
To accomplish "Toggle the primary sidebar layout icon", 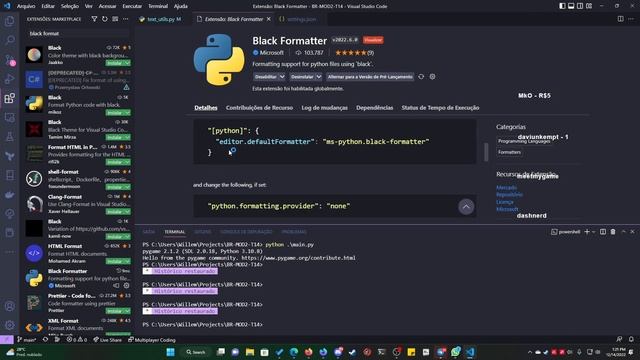I will click(x=562, y=6).
